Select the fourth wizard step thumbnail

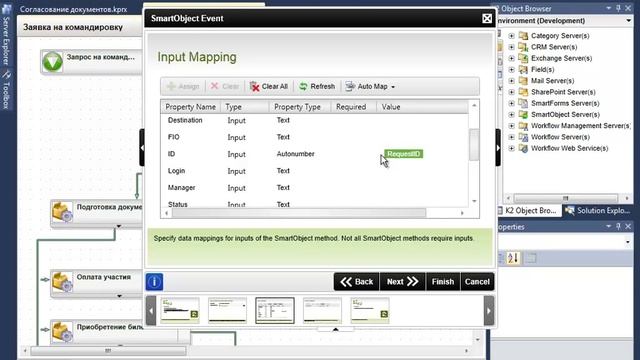[322, 311]
